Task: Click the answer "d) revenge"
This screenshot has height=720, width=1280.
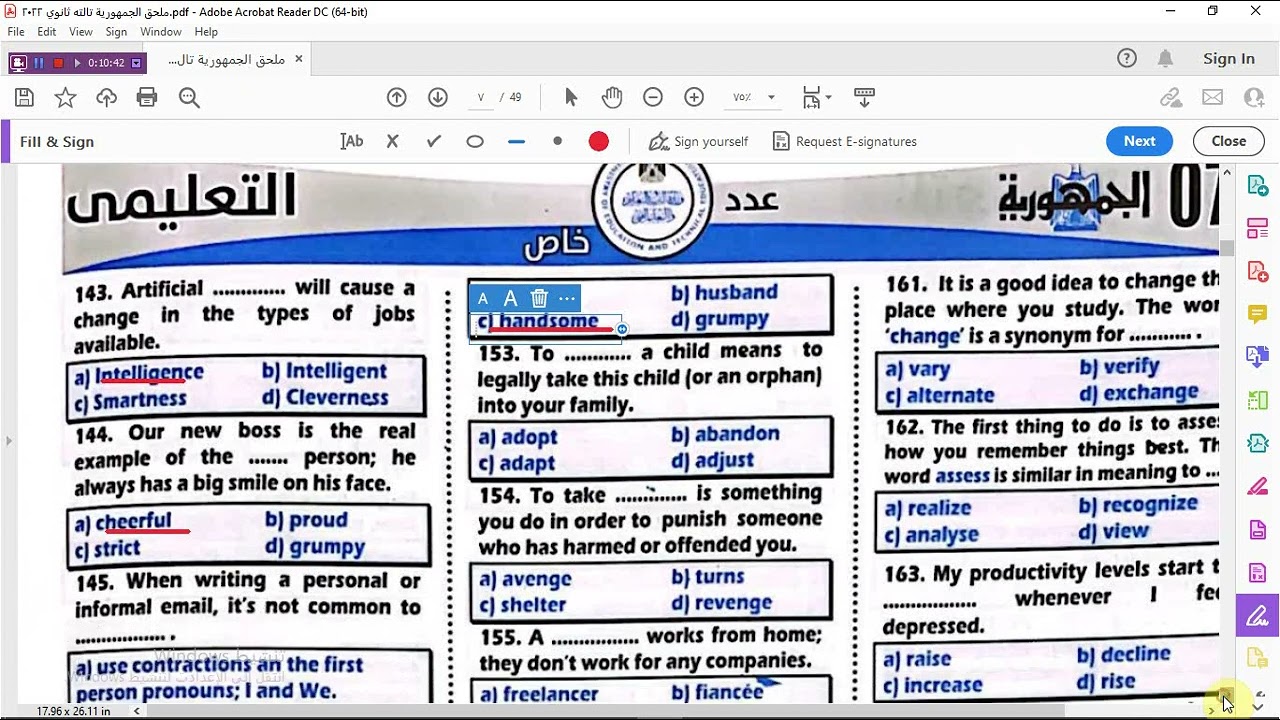Action: coord(721,603)
